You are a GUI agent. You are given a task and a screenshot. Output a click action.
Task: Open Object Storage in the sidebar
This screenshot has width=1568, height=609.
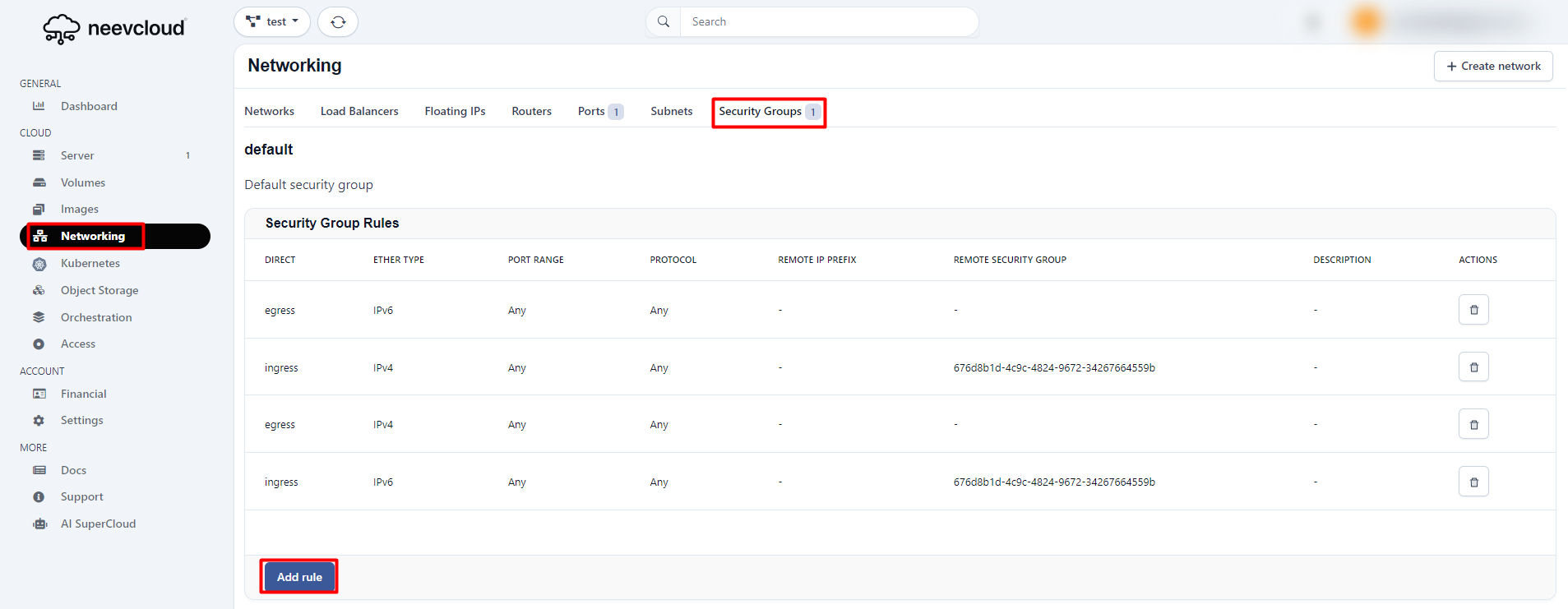coord(99,290)
